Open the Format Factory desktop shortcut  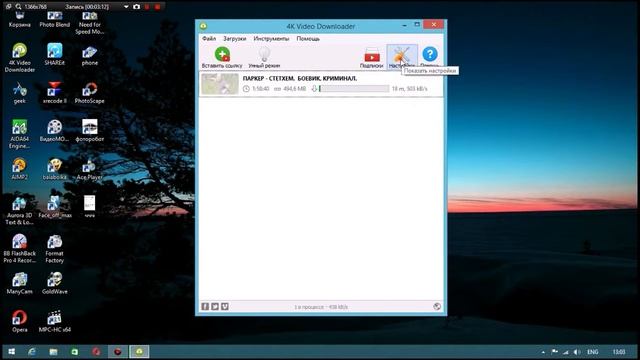coord(54,249)
